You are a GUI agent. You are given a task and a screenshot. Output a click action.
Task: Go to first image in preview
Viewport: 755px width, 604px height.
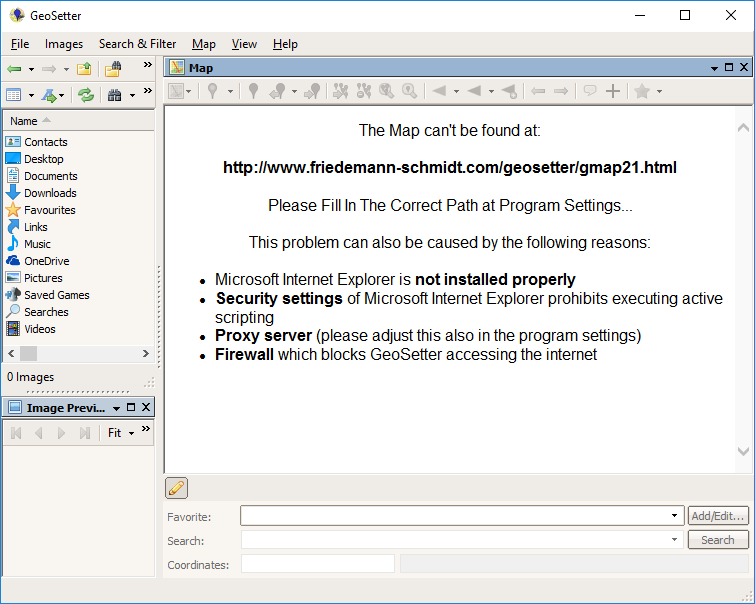(16, 433)
